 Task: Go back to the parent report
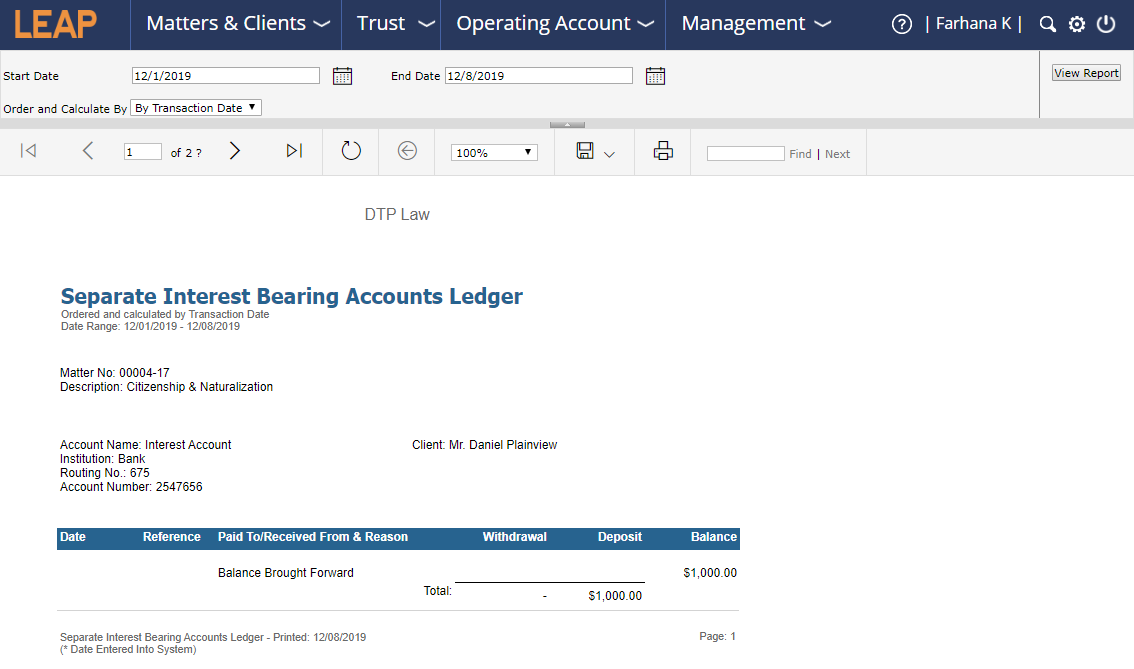406,150
